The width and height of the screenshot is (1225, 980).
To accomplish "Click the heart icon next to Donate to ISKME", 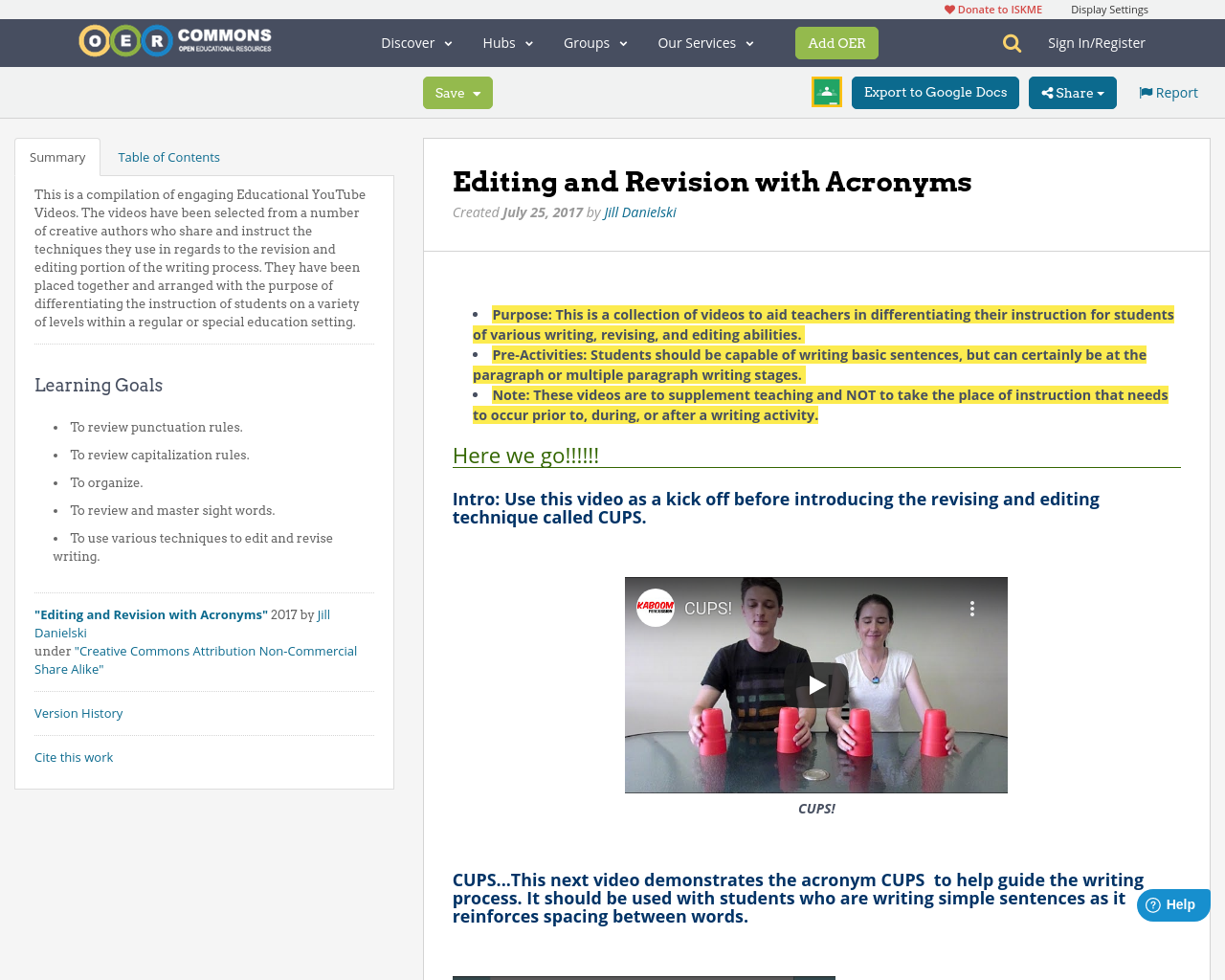I will tap(948, 8).
